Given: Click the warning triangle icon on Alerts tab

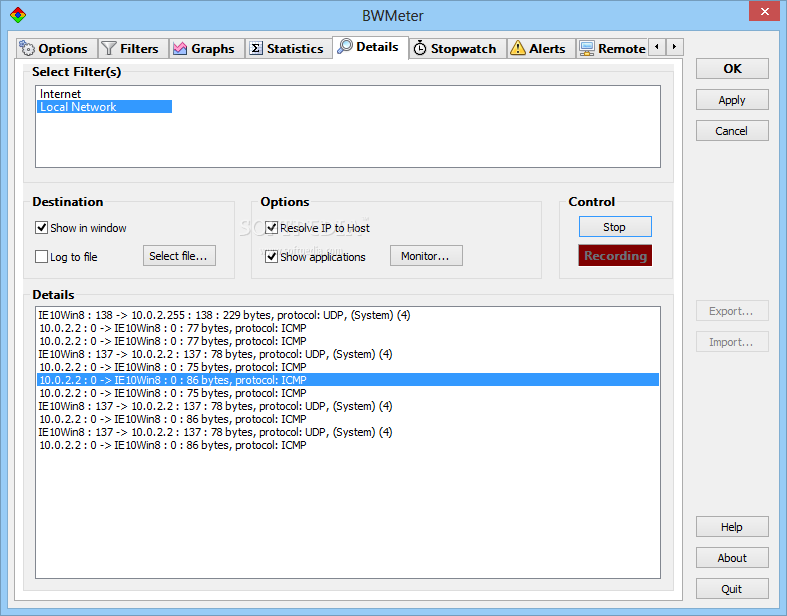Looking at the screenshot, I should point(517,48).
